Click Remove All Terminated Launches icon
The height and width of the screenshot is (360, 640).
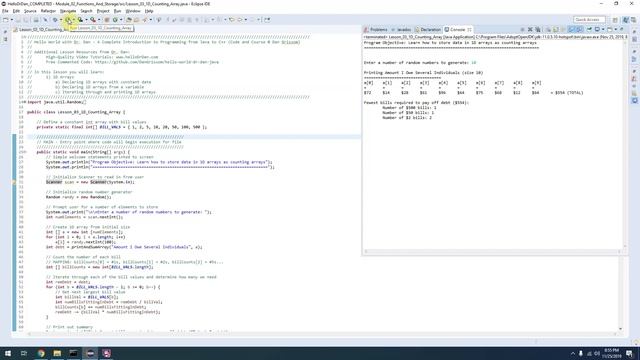(x=538, y=29)
